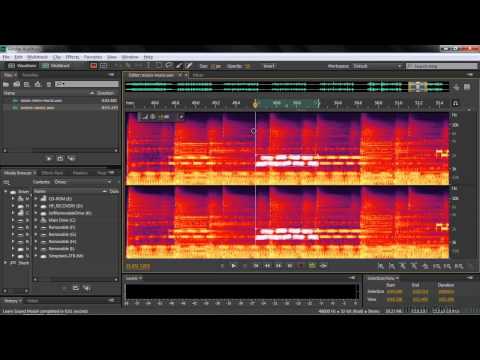Click New File icon in Files panel

[x=27, y=84]
